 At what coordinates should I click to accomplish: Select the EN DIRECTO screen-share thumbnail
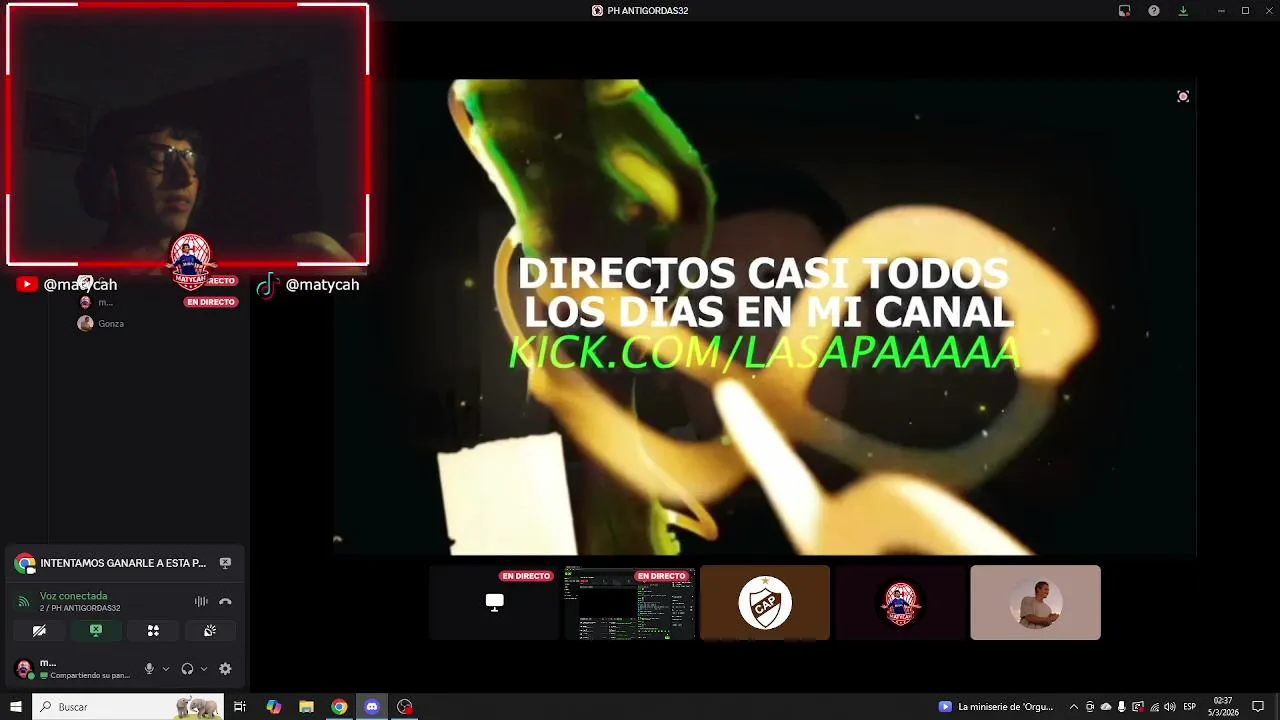629,602
